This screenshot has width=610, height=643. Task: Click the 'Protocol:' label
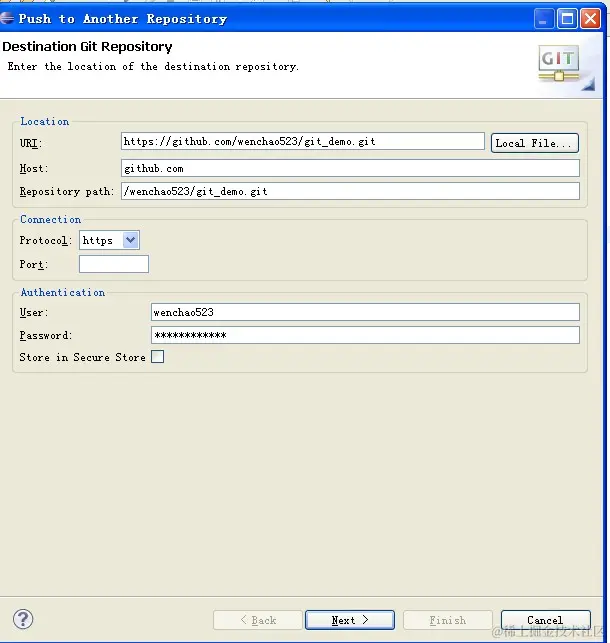(x=46, y=240)
